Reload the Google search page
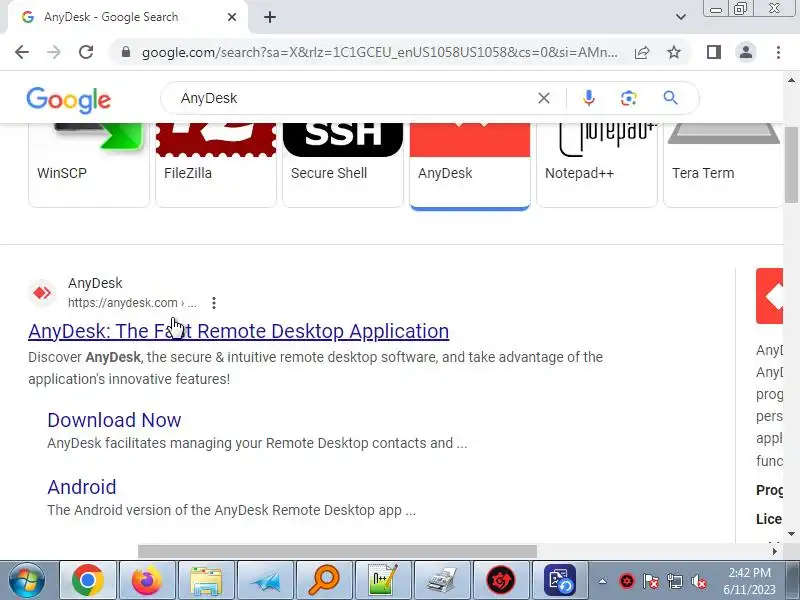Viewport: 800px width, 600px height. point(86,52)
